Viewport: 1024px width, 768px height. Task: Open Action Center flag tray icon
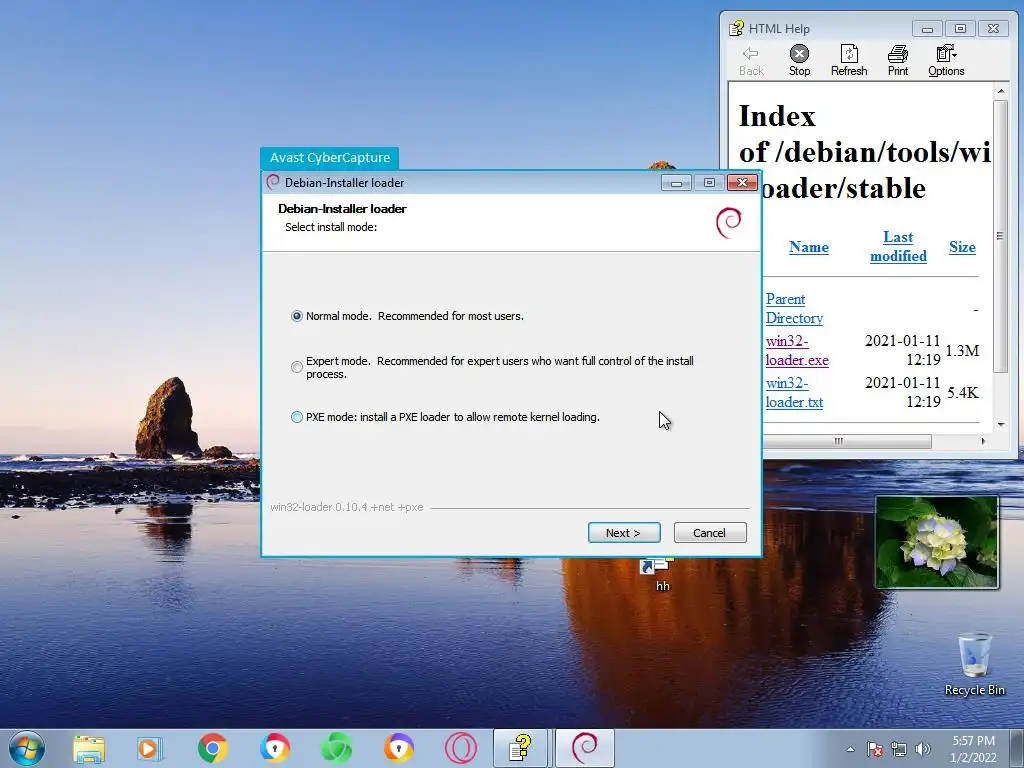click(x=875, y=749)
